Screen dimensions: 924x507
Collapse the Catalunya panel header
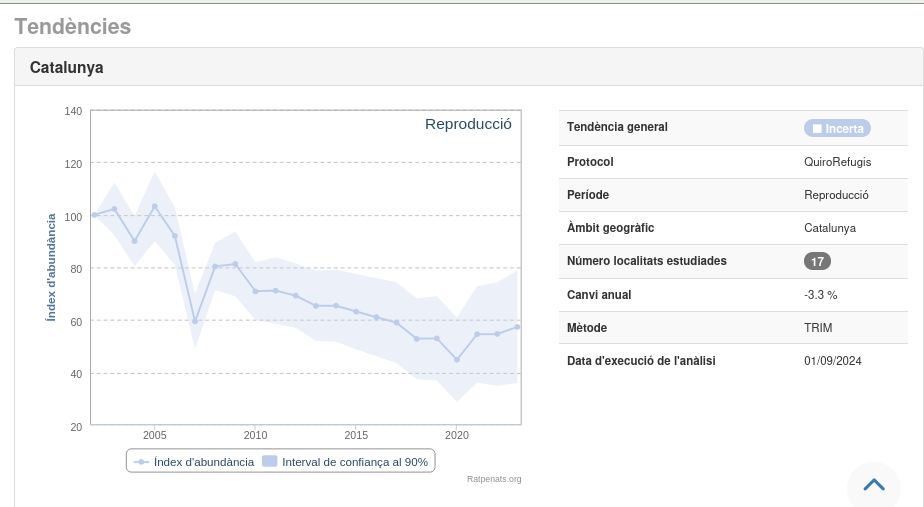point(67,68)
